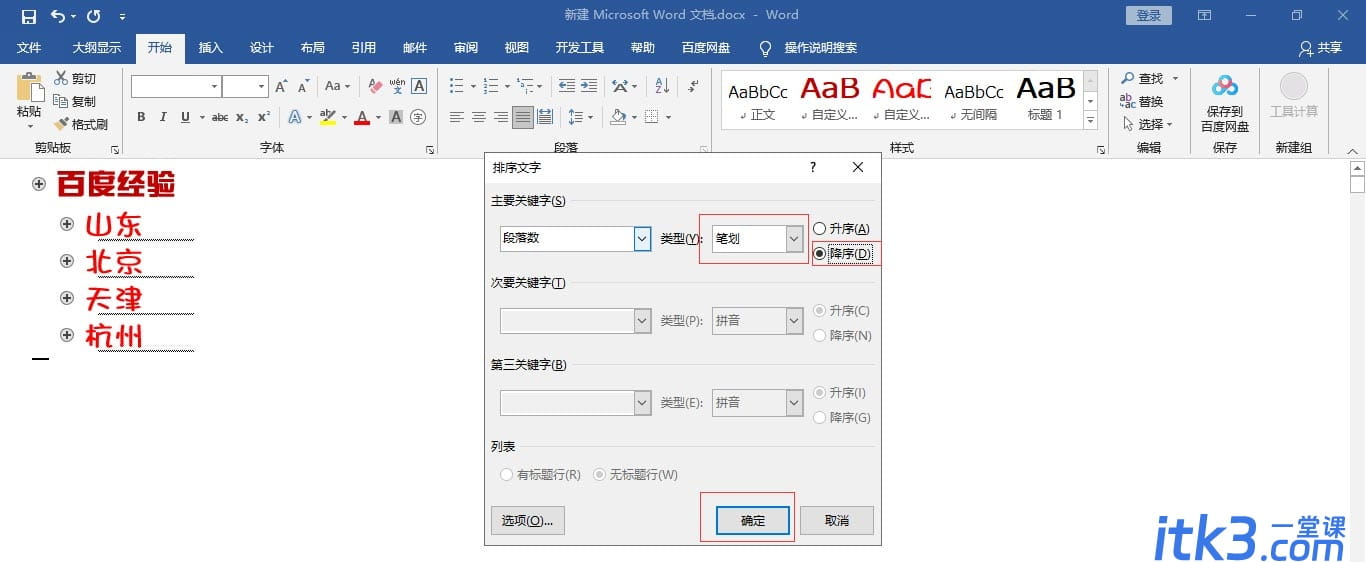Viewport: 1366px width, 562px height.
Task: Click the 确定 (OK) button
Action: click(752, 520)
